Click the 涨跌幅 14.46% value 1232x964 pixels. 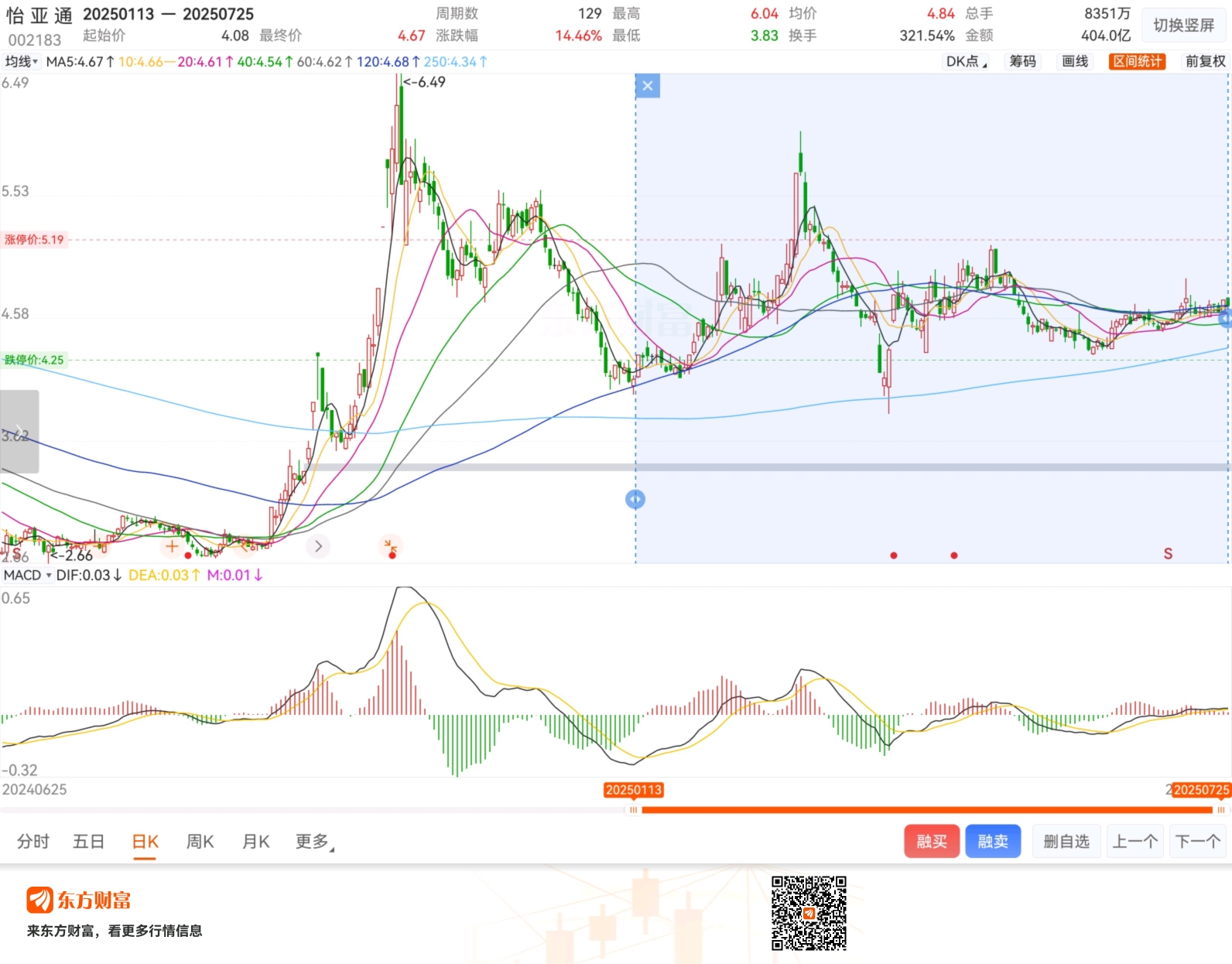pyautogui.click(x=578, y=36)
